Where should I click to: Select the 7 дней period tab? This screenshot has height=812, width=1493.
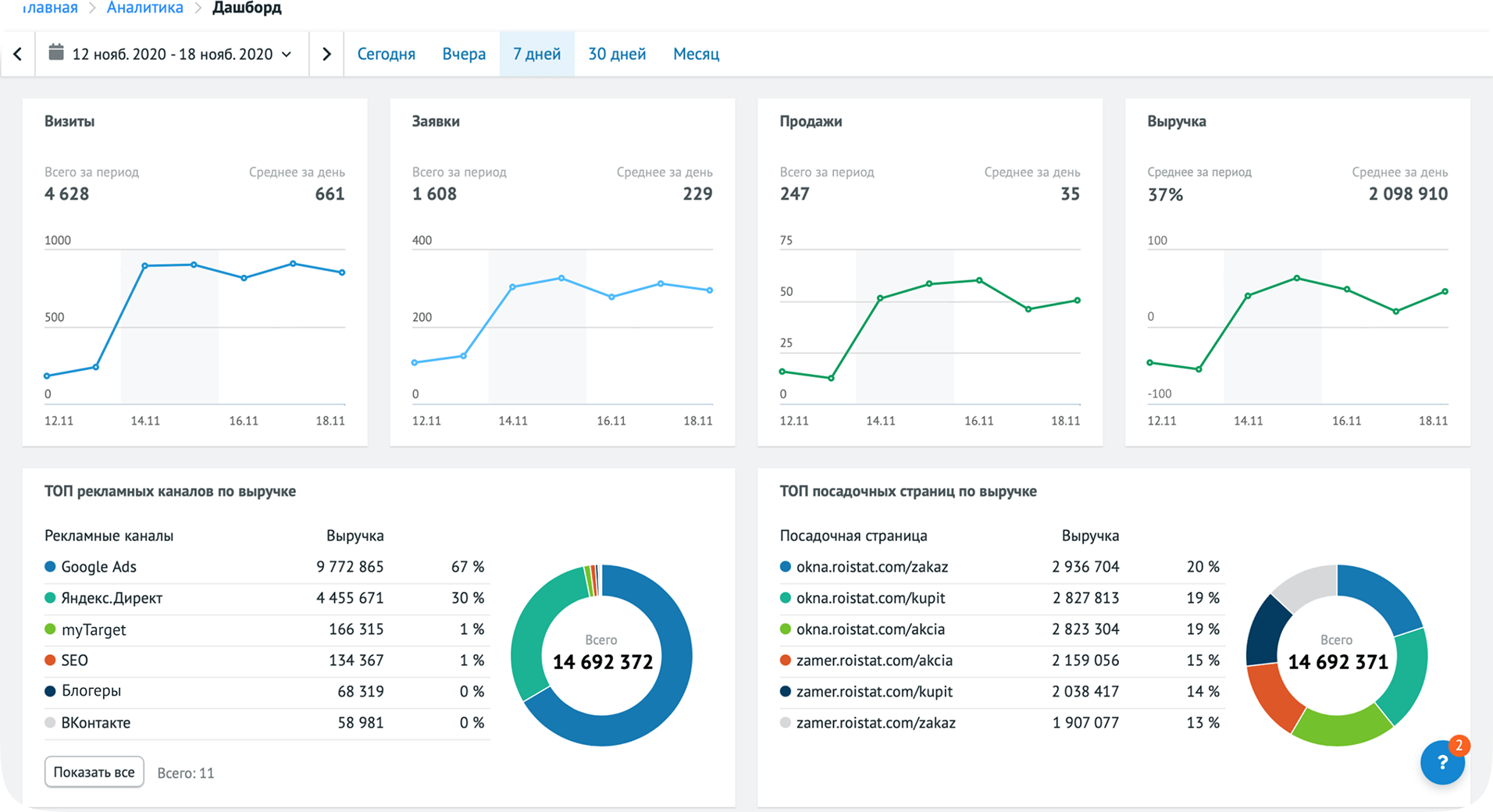[536, 54]
